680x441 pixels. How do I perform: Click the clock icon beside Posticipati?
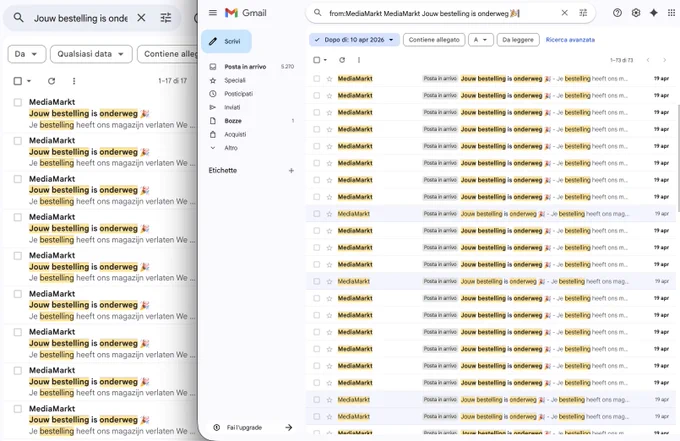pos(212,94)
